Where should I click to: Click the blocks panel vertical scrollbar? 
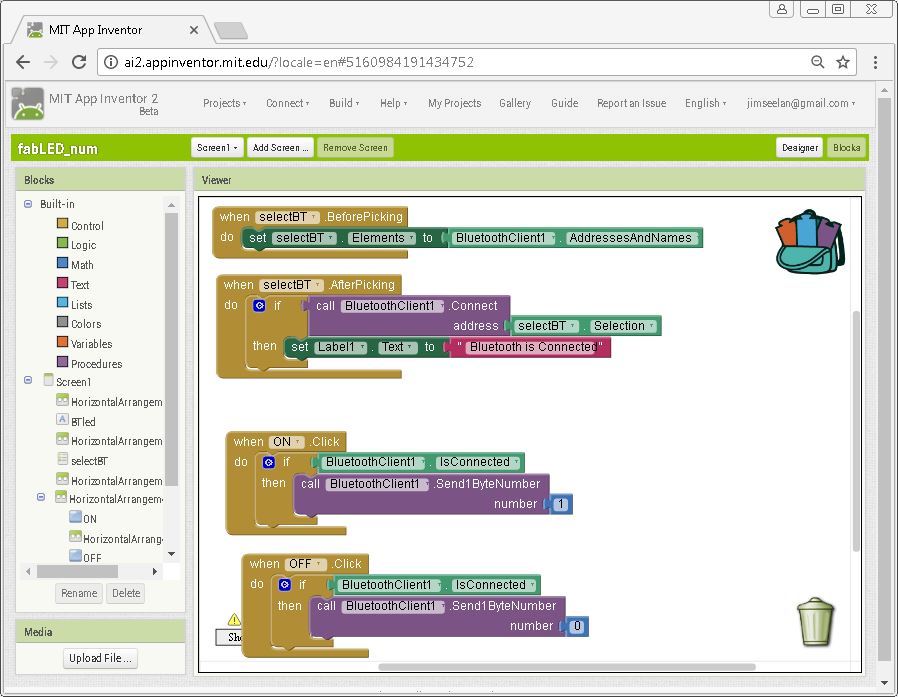tap(171, 349)
